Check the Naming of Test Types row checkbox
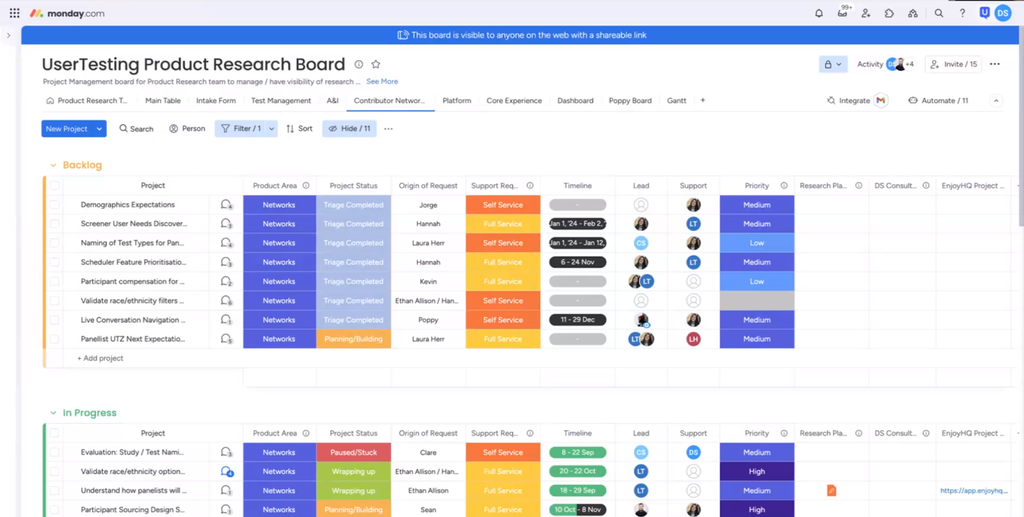The image size is (1024, 517). click(54, 243)
